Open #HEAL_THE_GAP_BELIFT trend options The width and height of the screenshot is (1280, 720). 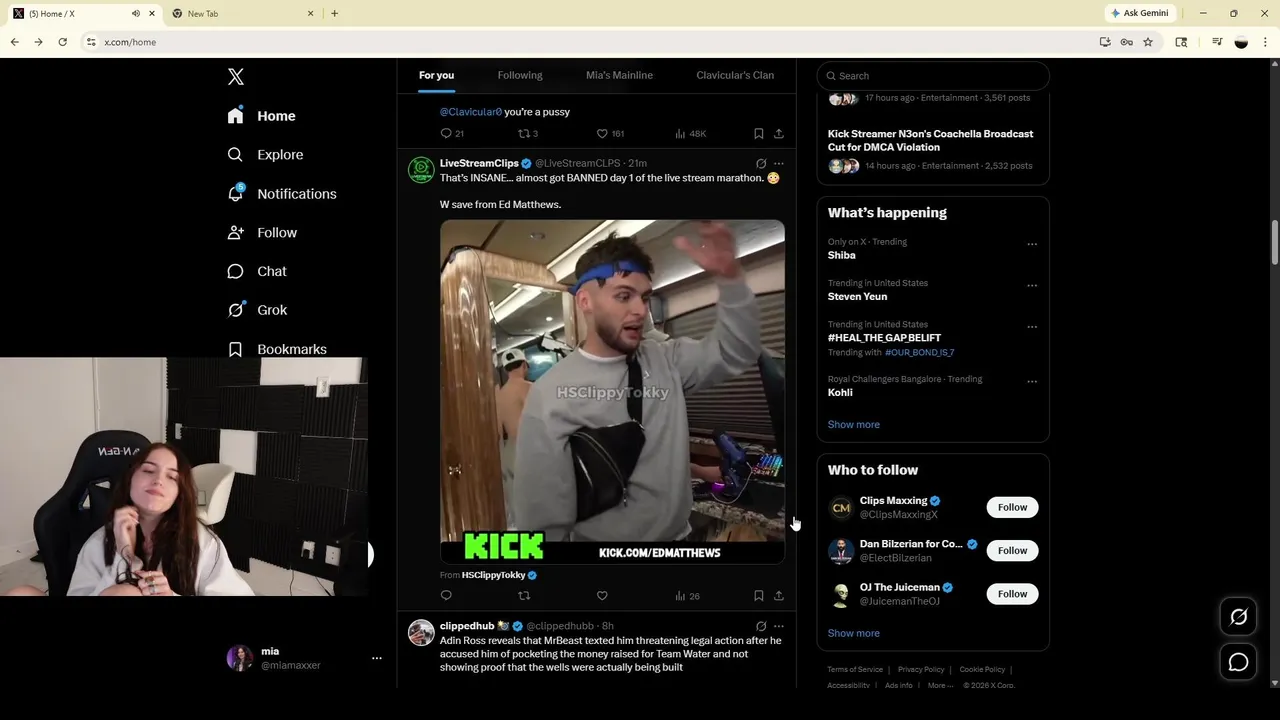[x=1032, y=327]
